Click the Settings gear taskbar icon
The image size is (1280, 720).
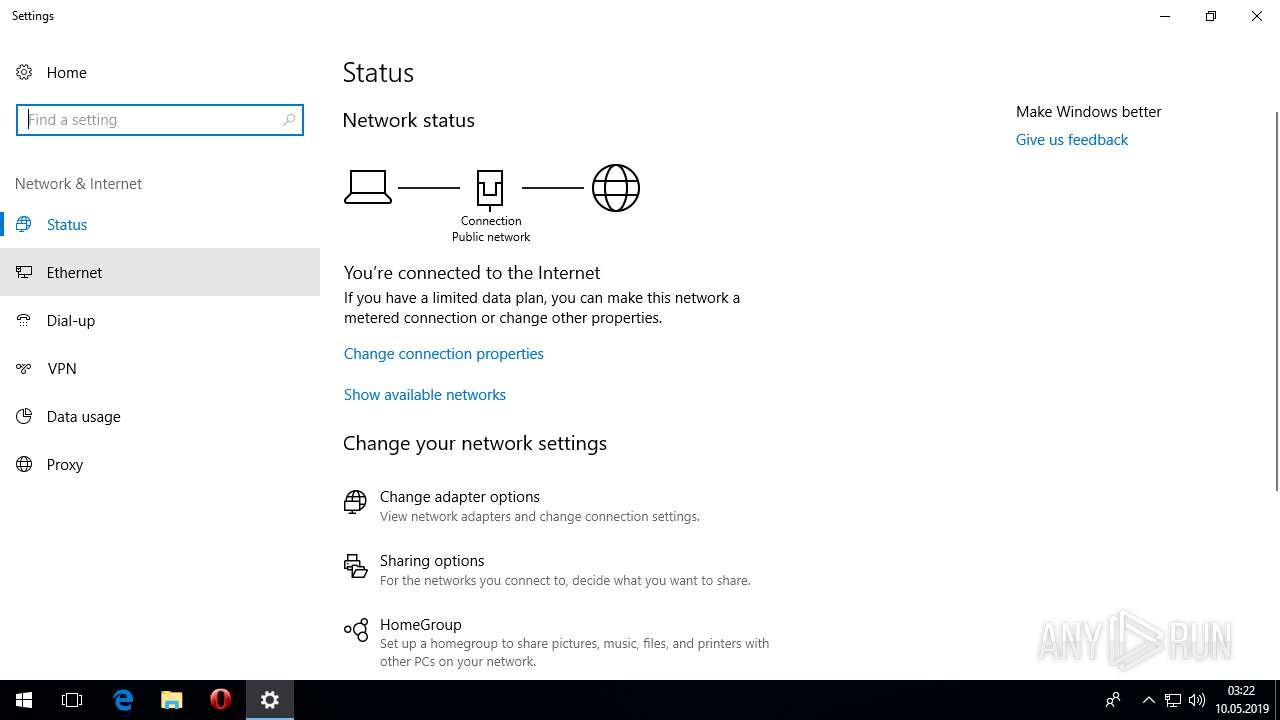[x=270, y=700]
